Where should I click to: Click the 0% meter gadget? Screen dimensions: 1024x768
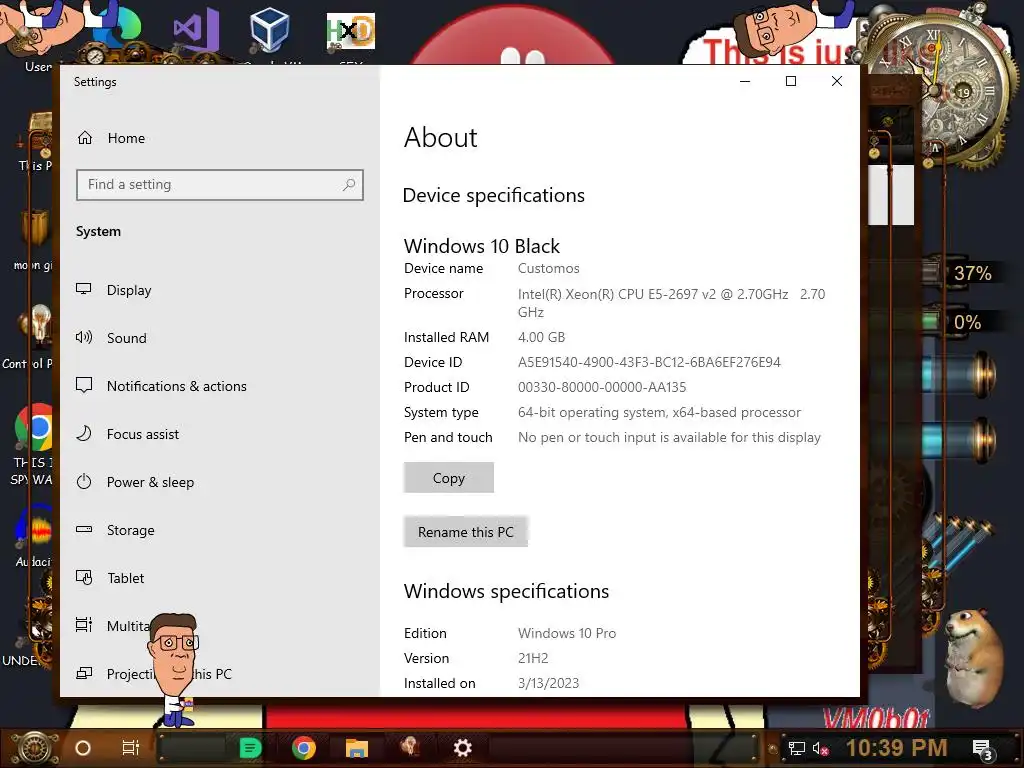pos(967,322)
